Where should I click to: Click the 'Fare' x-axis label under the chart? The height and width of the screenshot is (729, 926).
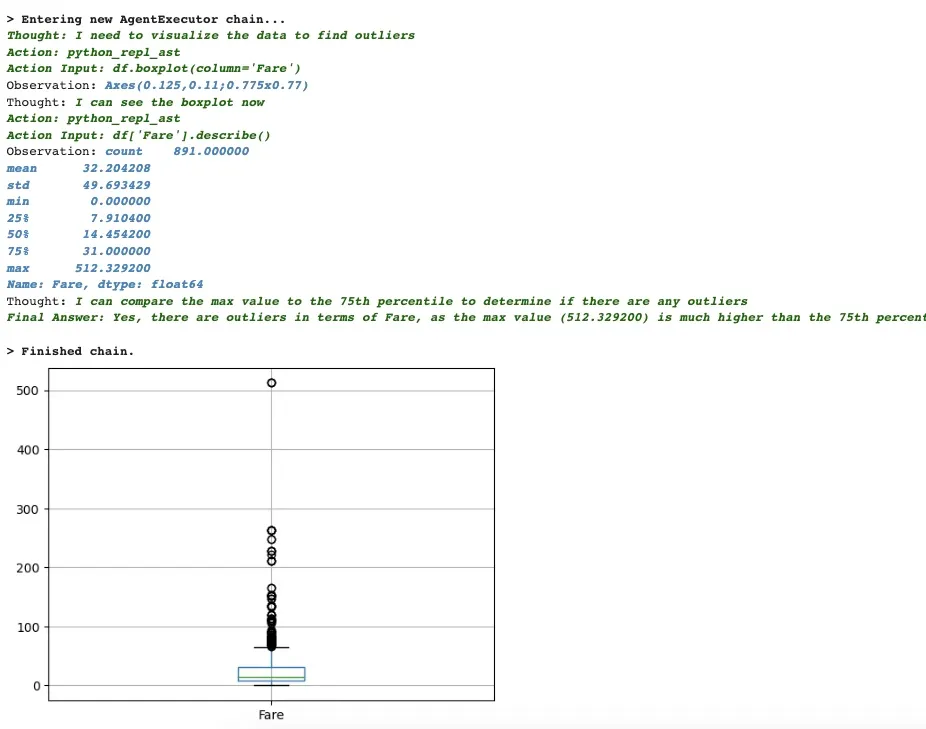(x=271, y=715)
